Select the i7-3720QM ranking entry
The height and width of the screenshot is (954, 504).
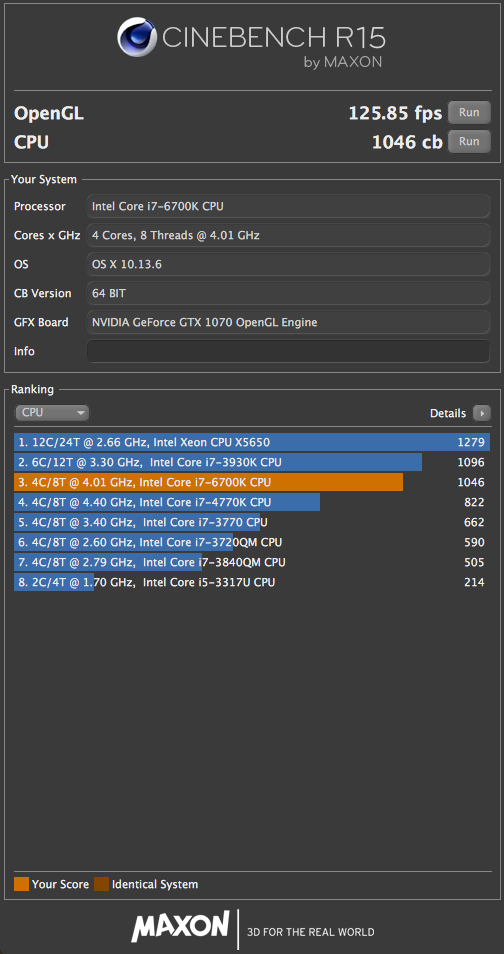coord(251,542)
